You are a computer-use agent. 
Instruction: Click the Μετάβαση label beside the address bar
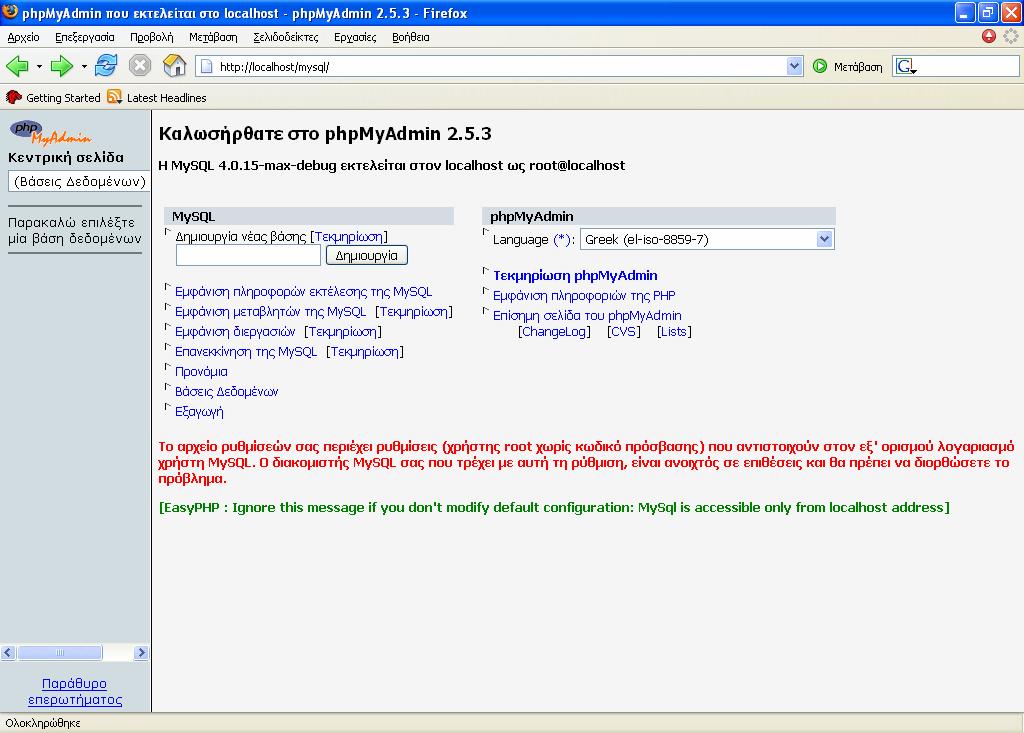(858, 67)
